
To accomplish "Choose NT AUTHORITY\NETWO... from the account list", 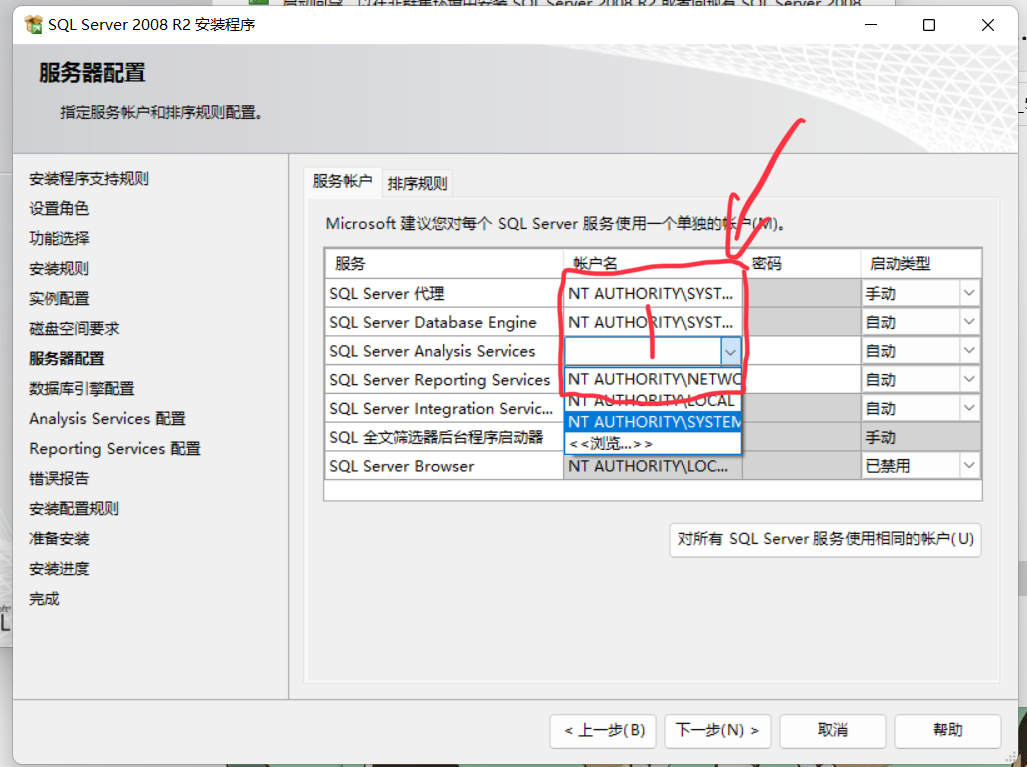I will 653,379.
